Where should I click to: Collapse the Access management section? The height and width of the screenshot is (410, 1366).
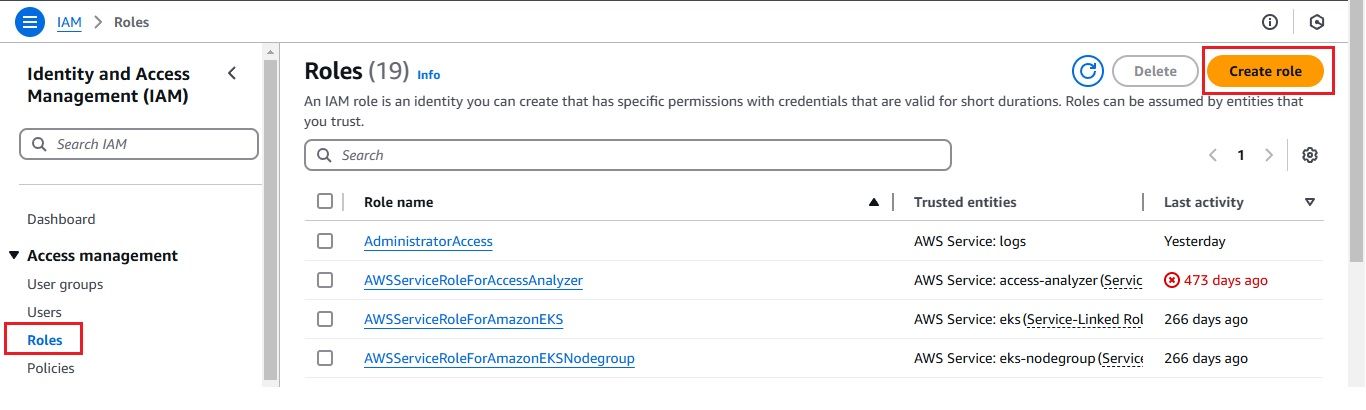tap(14, 256)
